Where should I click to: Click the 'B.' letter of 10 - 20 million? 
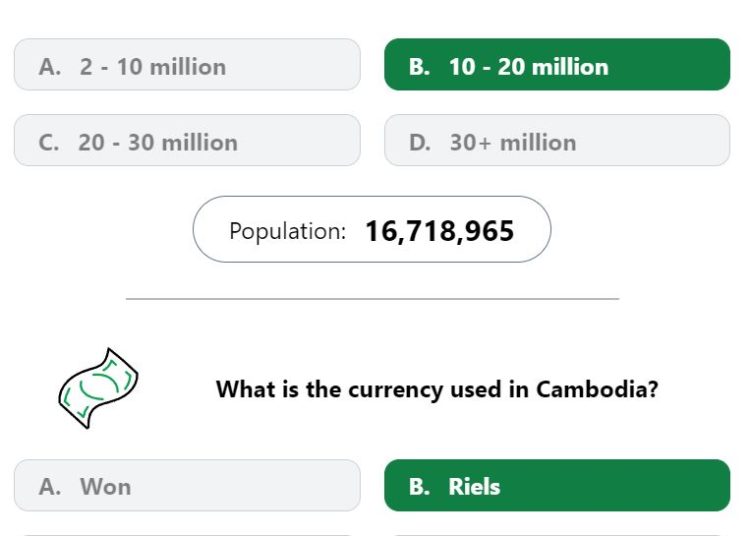[419, 67]
